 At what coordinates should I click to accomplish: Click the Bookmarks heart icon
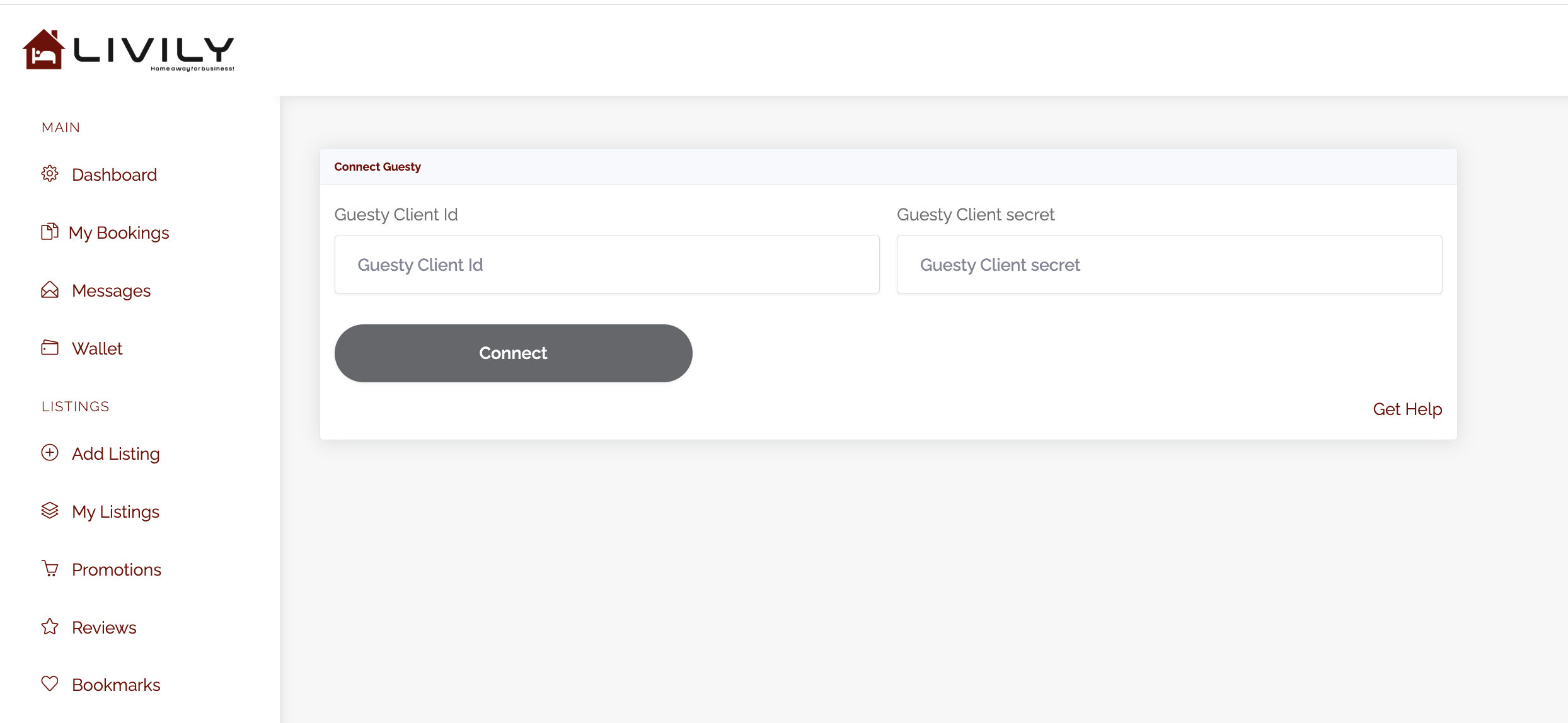50,684
